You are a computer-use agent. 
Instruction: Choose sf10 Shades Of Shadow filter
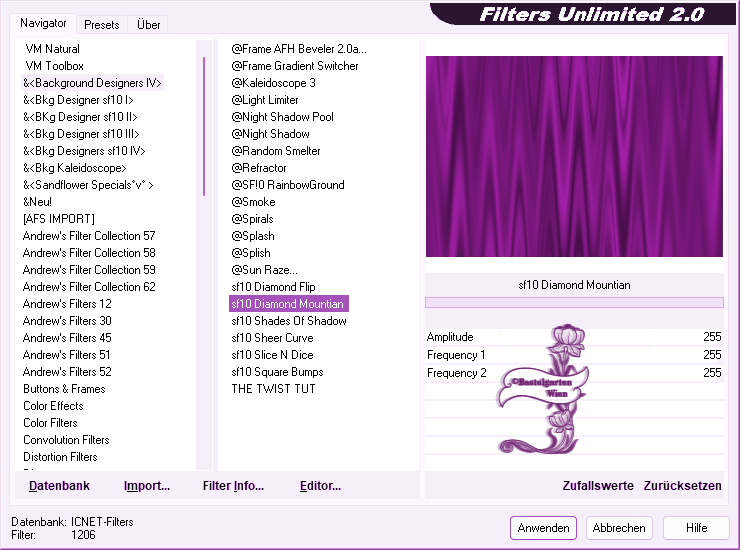pos(289,321)
